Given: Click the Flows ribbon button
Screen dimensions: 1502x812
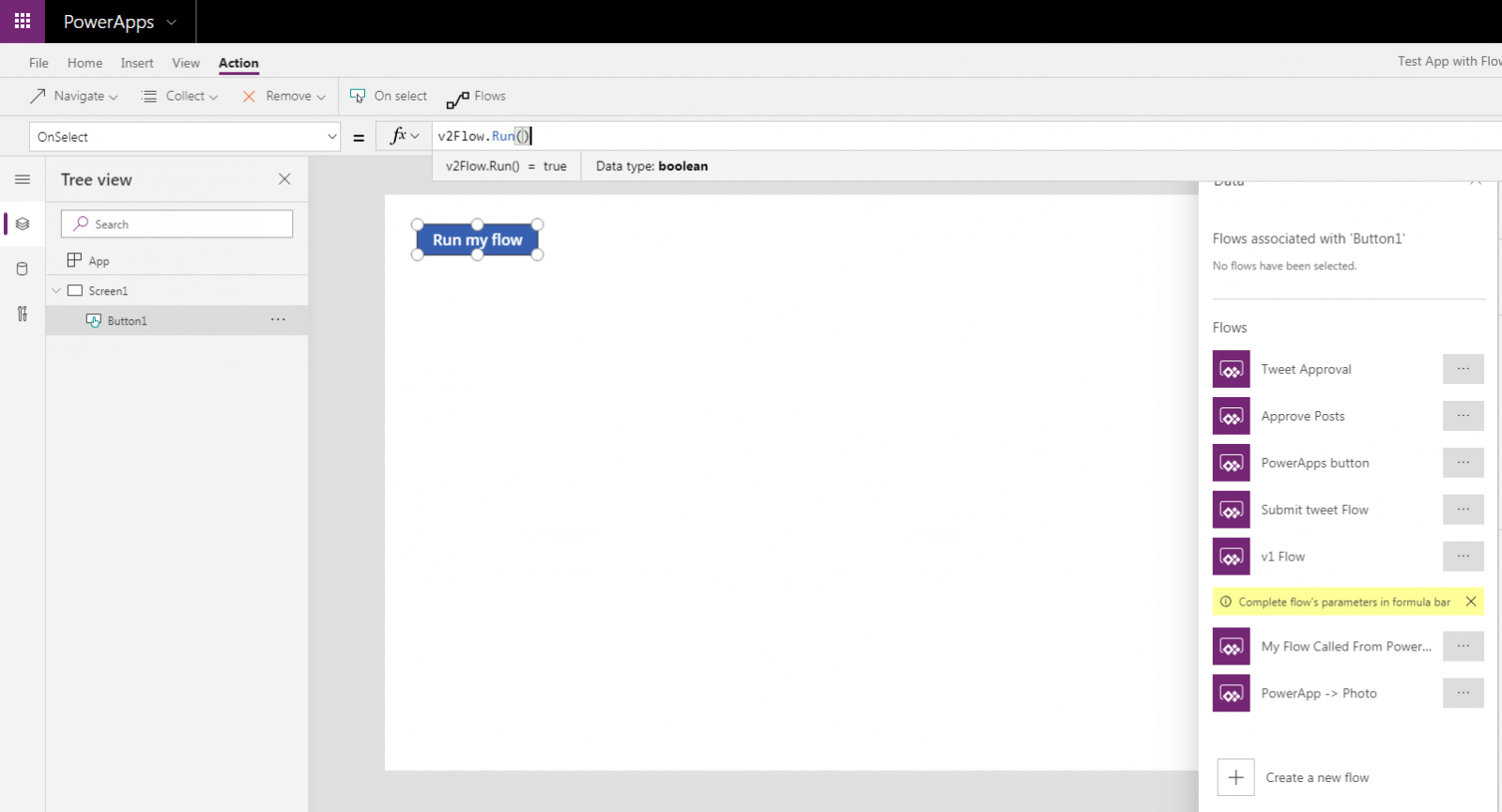Looking at the screenshot, I should tap(476, 97).
